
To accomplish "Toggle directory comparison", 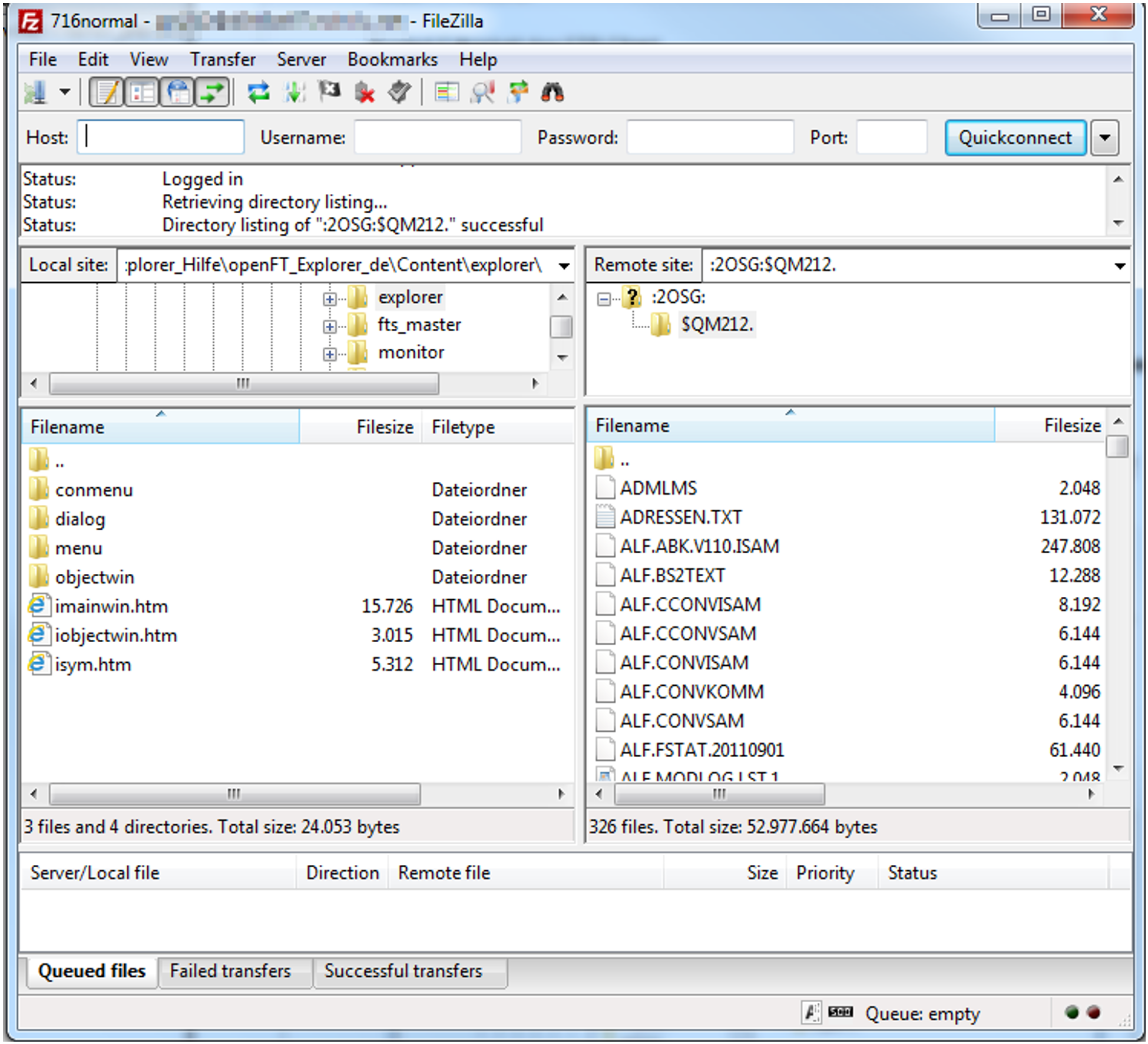I will coord(482,92).
